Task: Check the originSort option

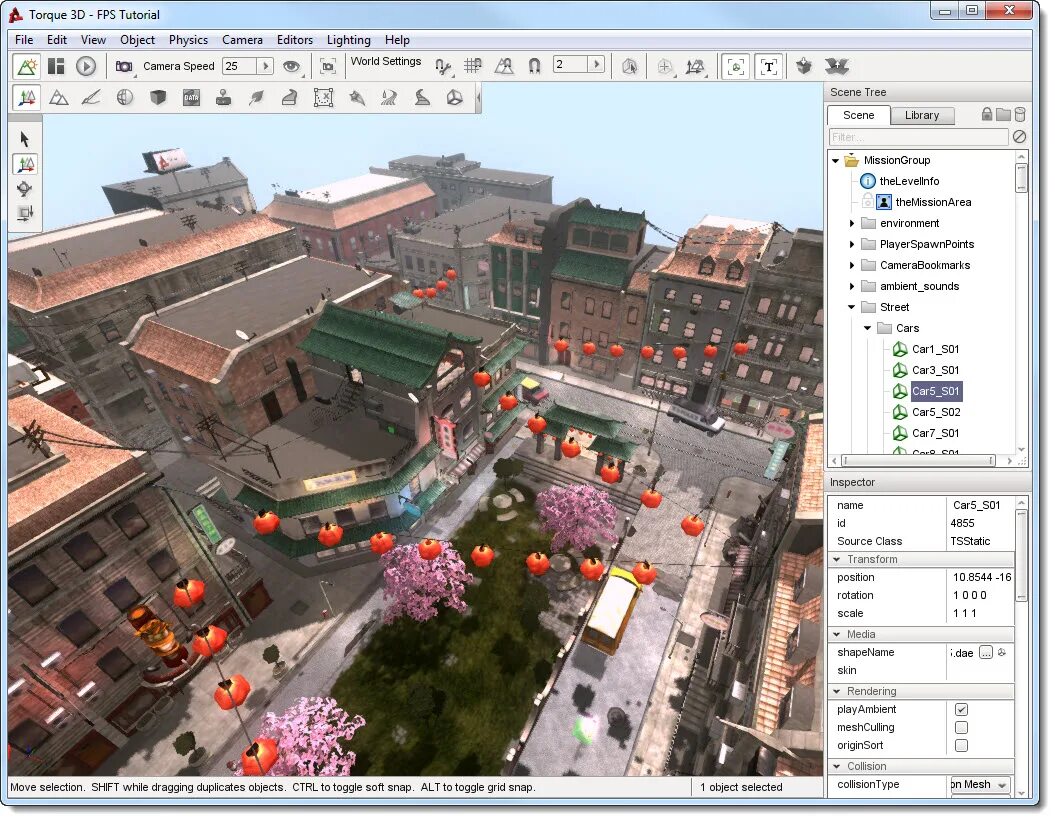Action: tap(962, 745)
